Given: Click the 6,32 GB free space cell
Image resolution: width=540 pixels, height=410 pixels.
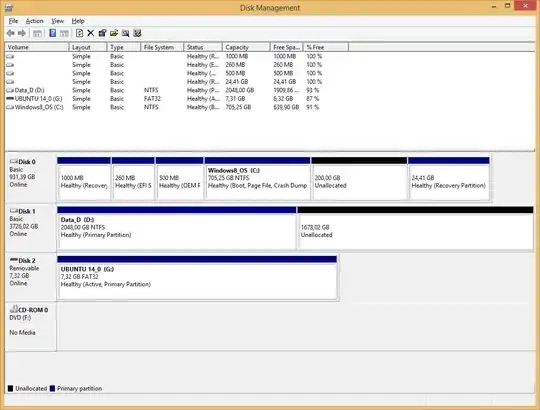Looking at the screenshot, I should pos(283,99).
